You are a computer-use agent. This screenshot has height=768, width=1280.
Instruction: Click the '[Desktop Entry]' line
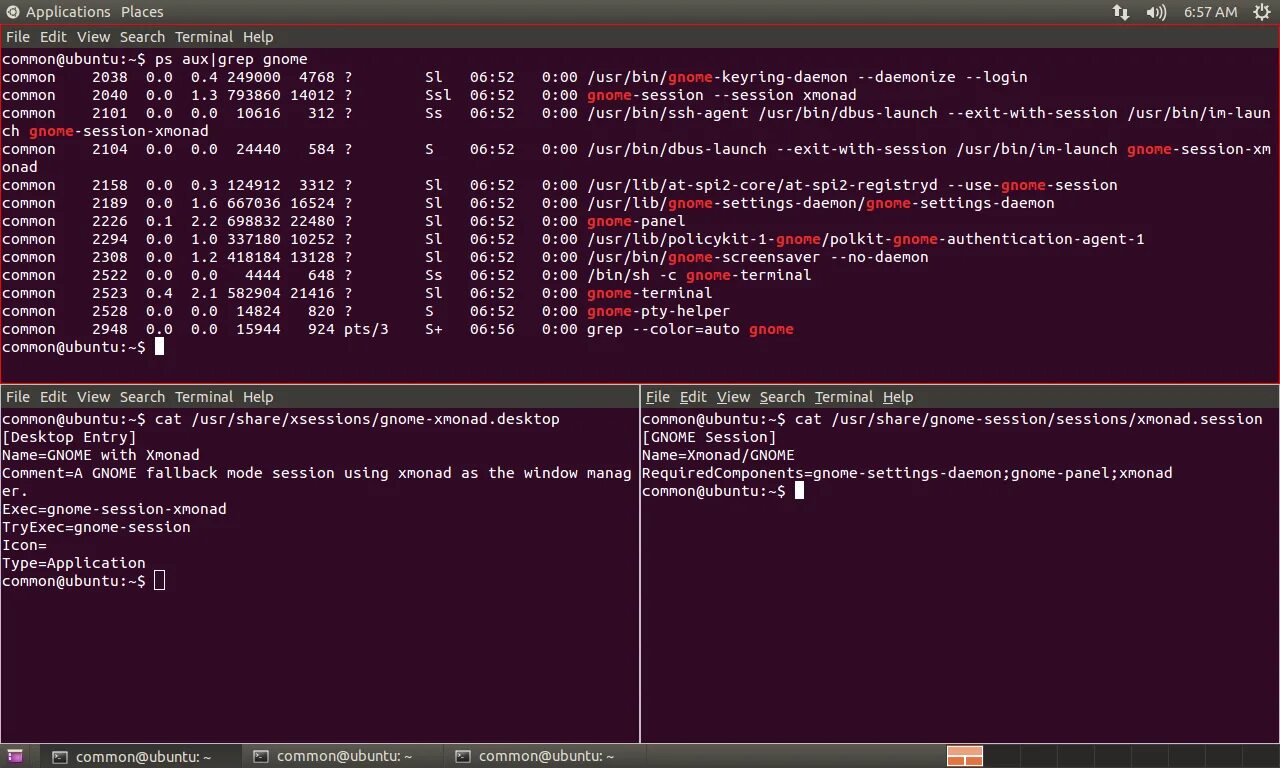69,437
